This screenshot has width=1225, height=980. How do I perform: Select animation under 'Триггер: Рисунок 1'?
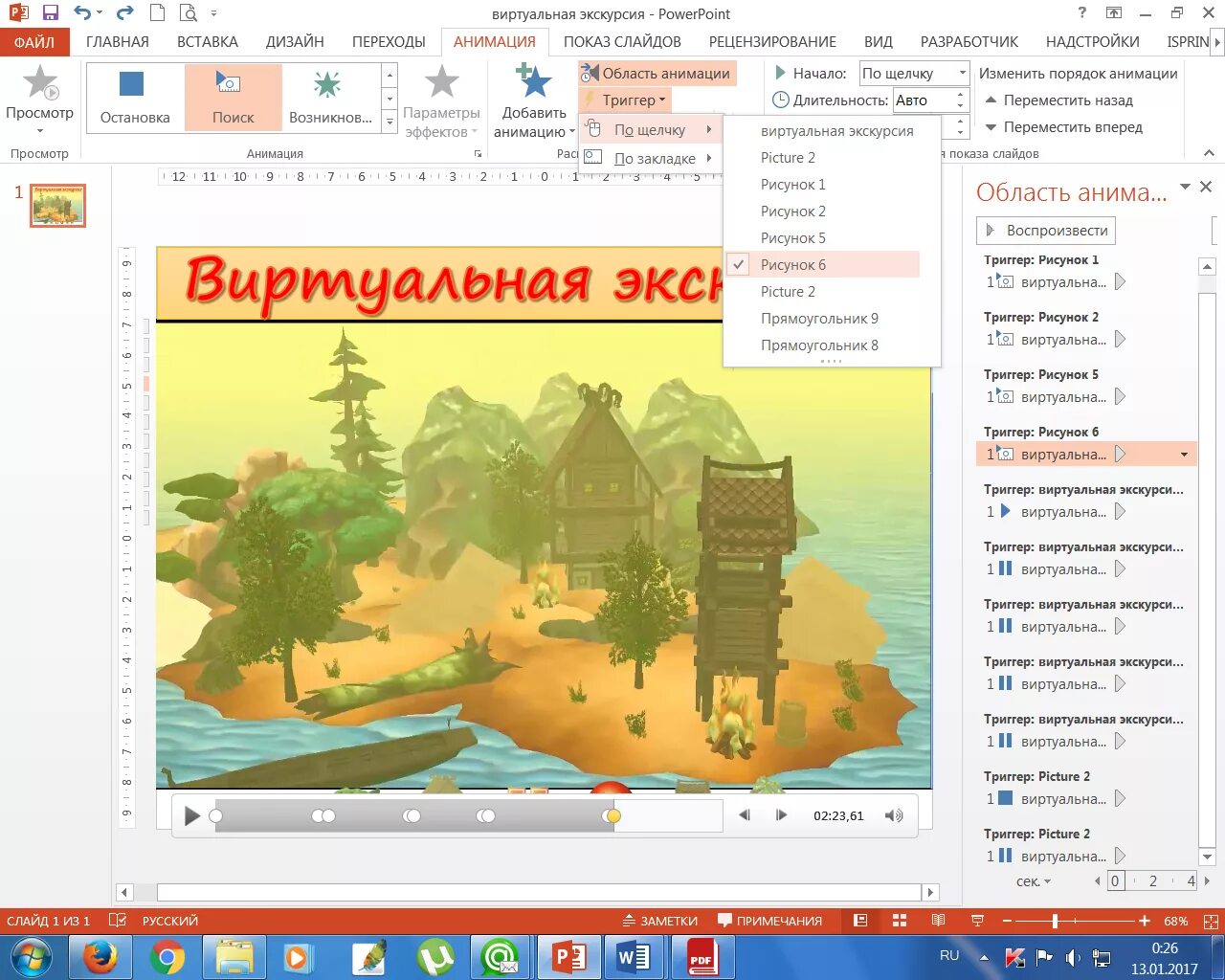point(1086,282)
